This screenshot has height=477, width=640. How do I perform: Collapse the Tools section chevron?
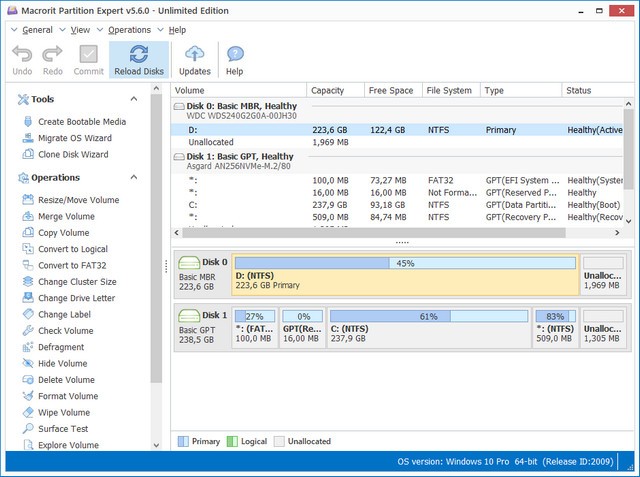point(137,100)
